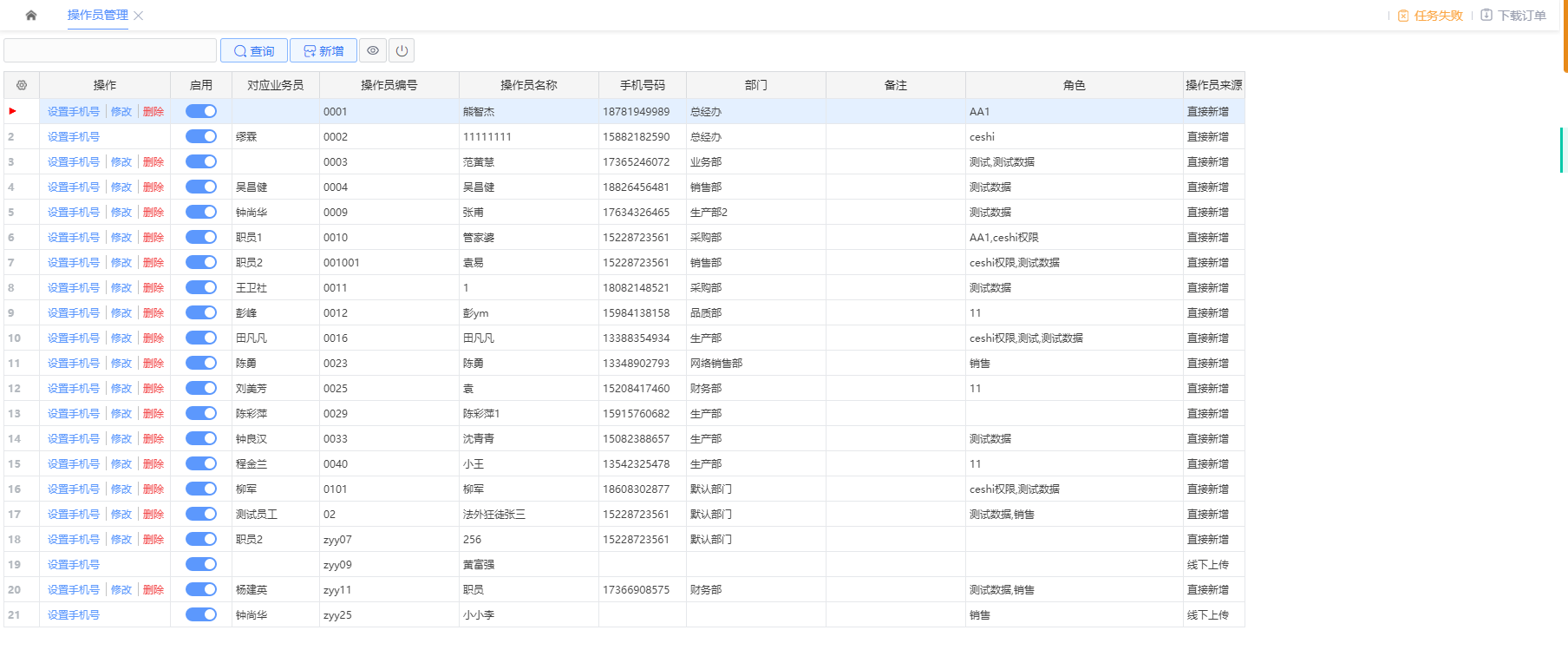Select the role cell AA1,ceshi权限

(x=1075, y=237)
